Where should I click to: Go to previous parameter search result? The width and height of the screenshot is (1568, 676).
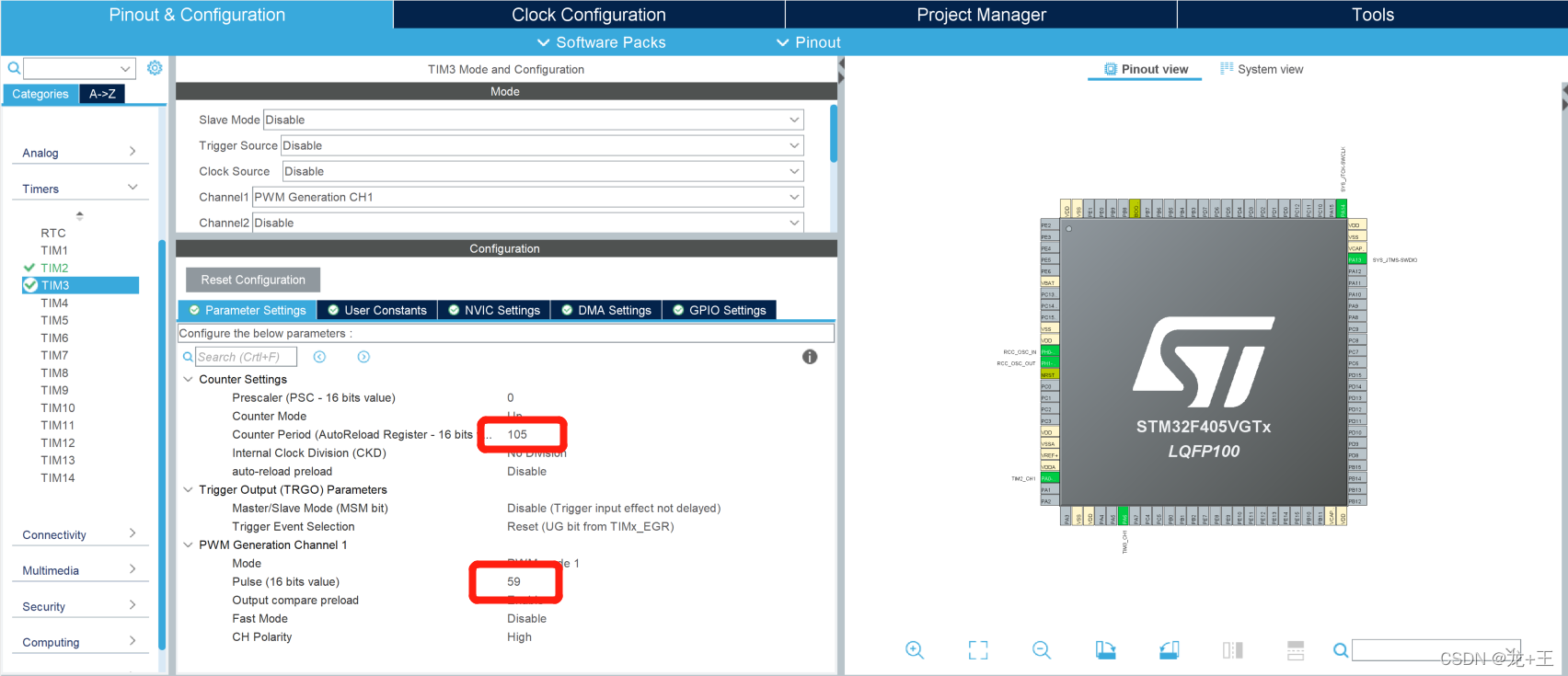pyautogui.click(x=319, y=357)
